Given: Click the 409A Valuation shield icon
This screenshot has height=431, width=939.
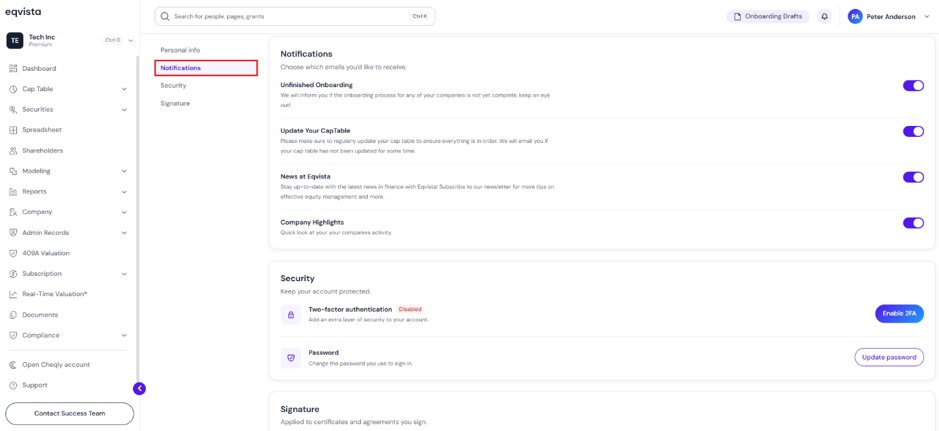Looking at the screenshot, I should [13, 253].
